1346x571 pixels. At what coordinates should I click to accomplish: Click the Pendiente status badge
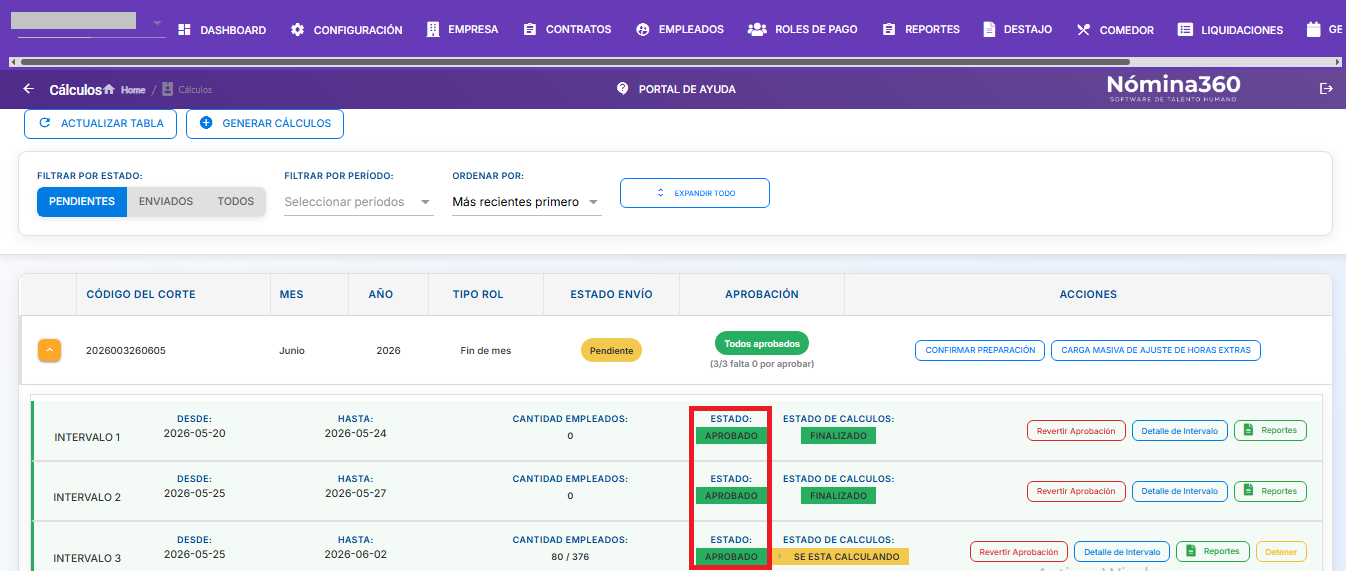[611, 351]
